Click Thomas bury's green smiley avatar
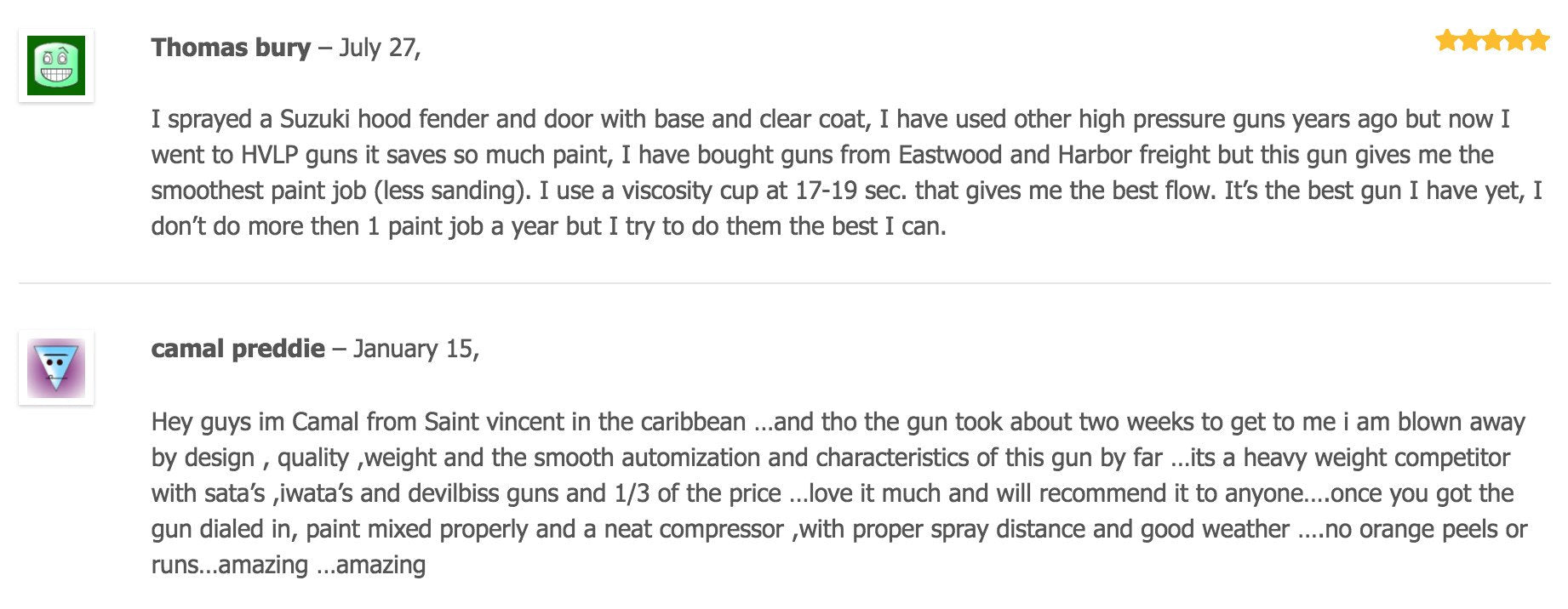This screenshot has width=1568, height=609. point(56,65)
